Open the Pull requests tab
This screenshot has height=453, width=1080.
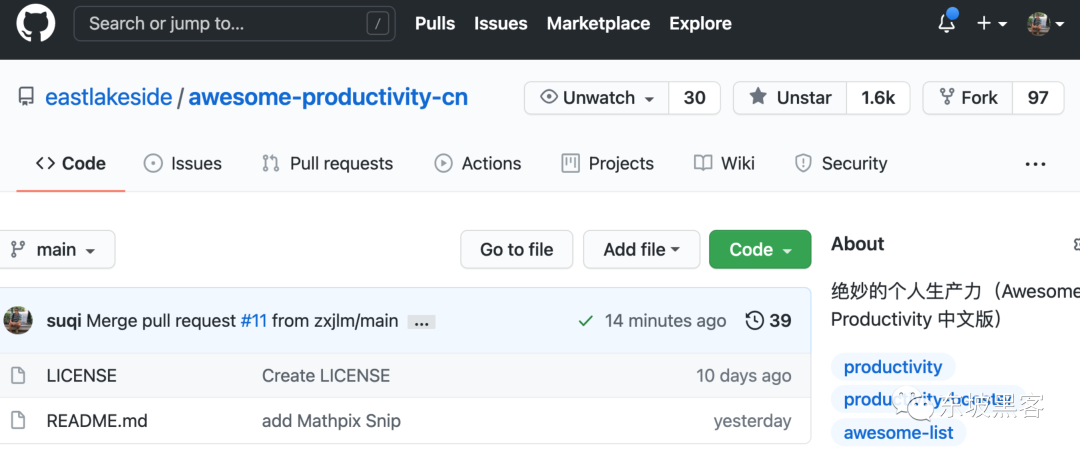click(328, 164)
